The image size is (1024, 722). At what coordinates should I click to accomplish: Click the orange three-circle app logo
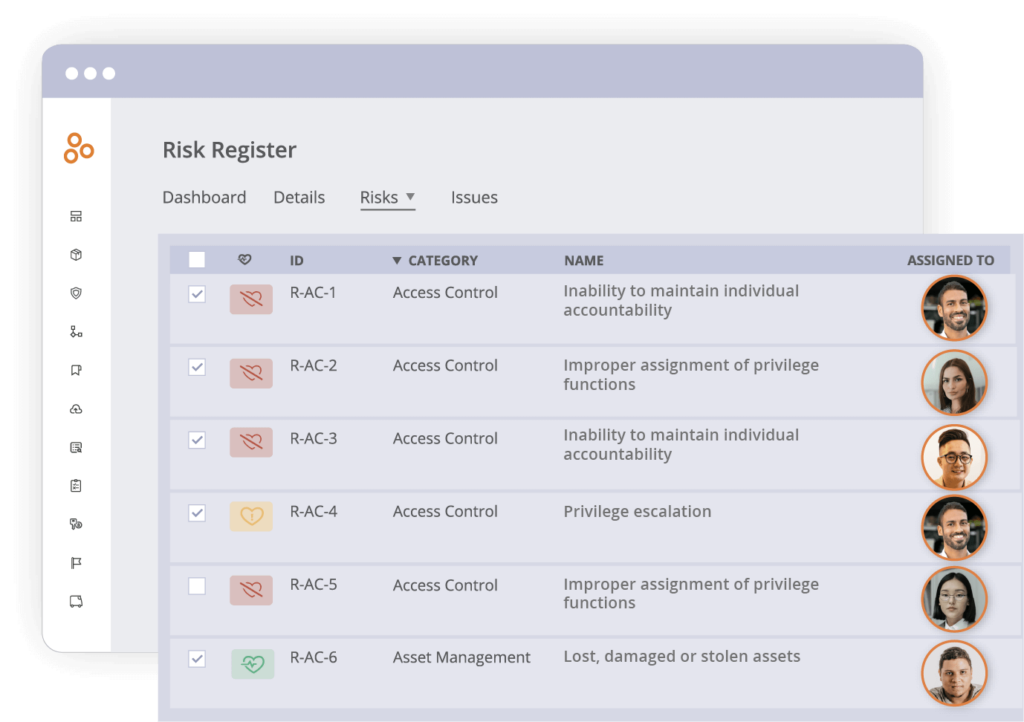click(78, 148)
